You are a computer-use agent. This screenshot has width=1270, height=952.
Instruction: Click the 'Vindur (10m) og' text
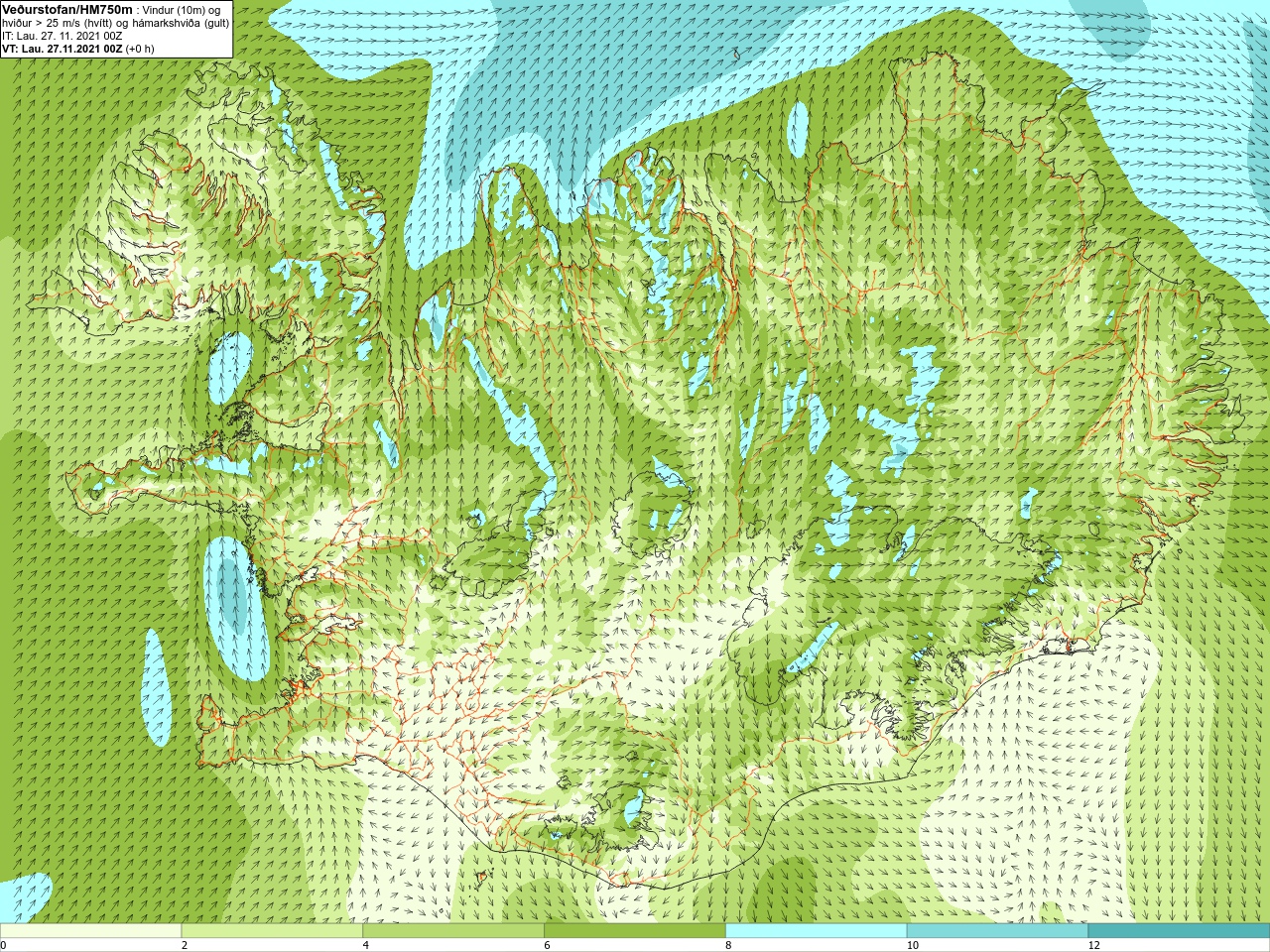coord(182,10)
